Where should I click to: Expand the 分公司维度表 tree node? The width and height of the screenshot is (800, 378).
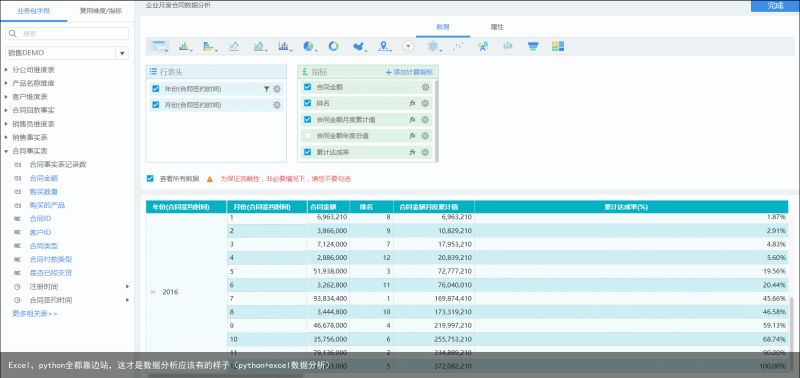(6, 69)
